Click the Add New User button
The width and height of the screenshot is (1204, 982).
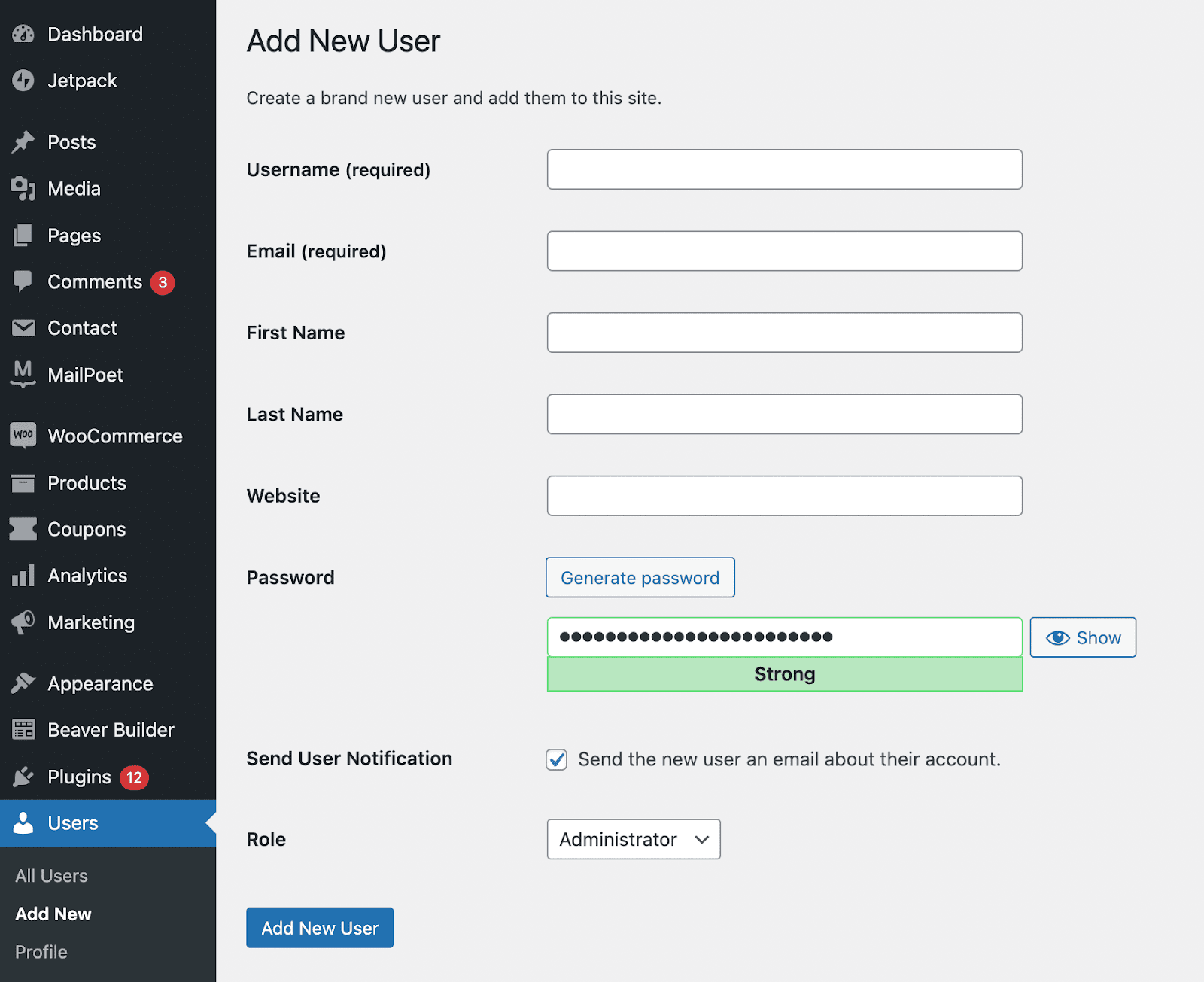319,927
